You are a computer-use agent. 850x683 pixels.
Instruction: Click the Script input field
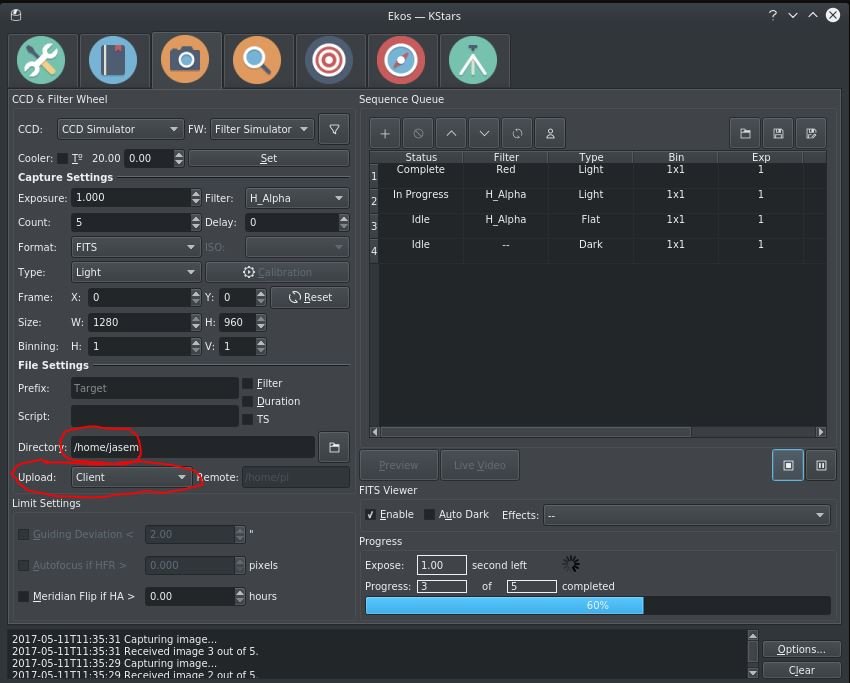click(x=154, y=416)
